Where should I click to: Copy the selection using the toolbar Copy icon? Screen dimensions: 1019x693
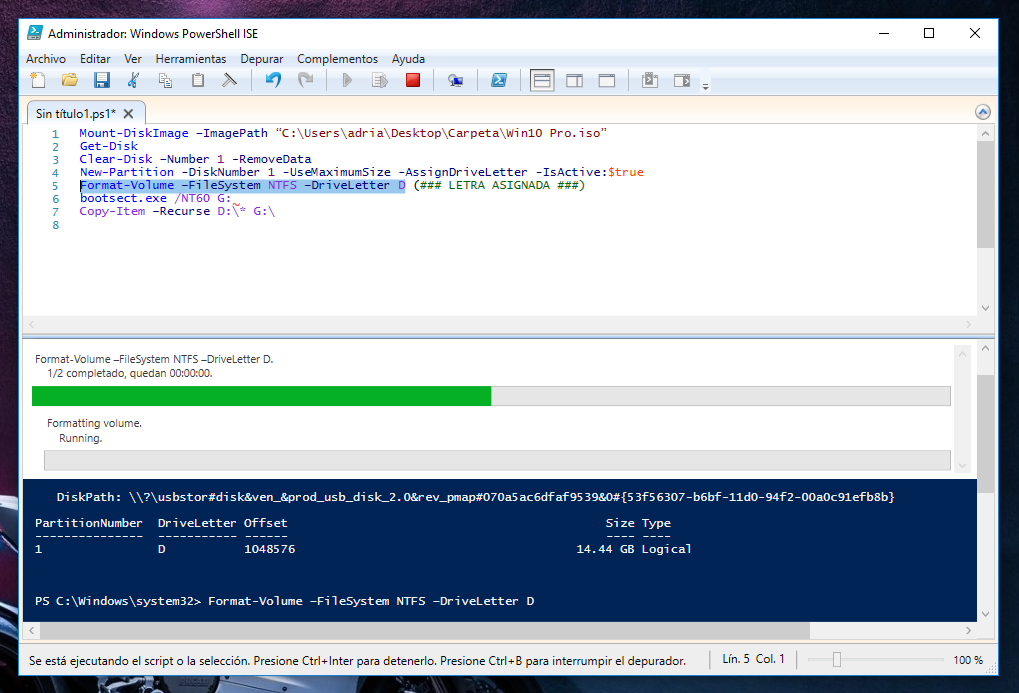(165, 81)
